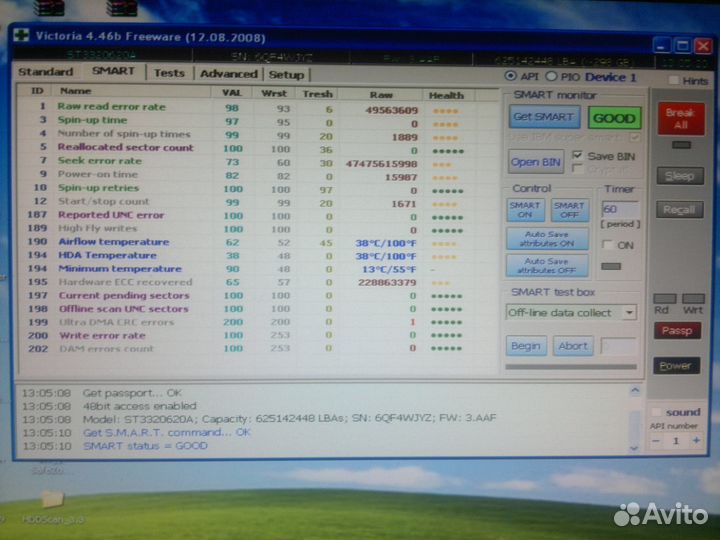Click log scroll up arrow
Screen dimensions: 720x540
(635, 391)
